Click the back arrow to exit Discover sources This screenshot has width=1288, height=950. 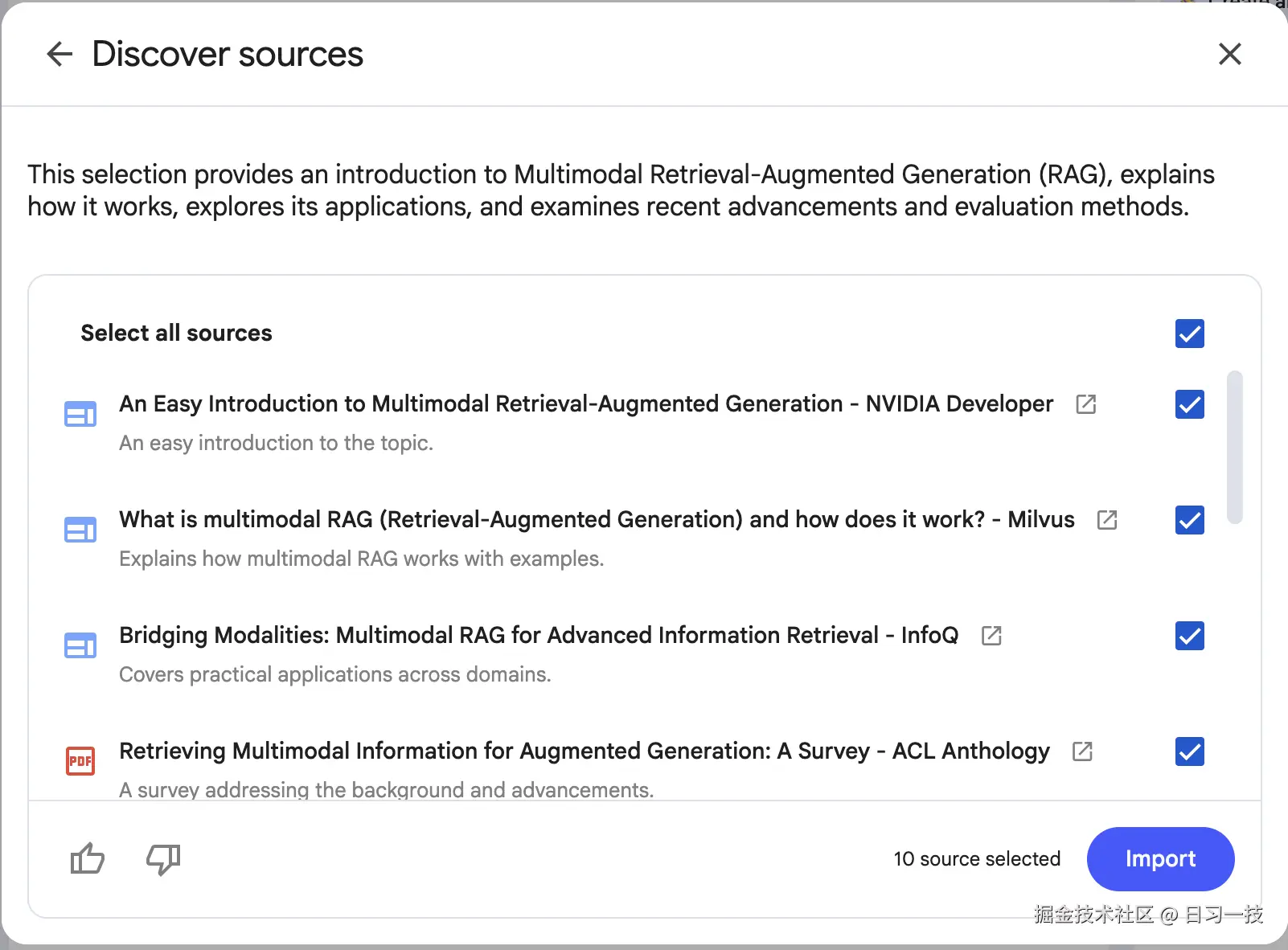click(59, 54)
